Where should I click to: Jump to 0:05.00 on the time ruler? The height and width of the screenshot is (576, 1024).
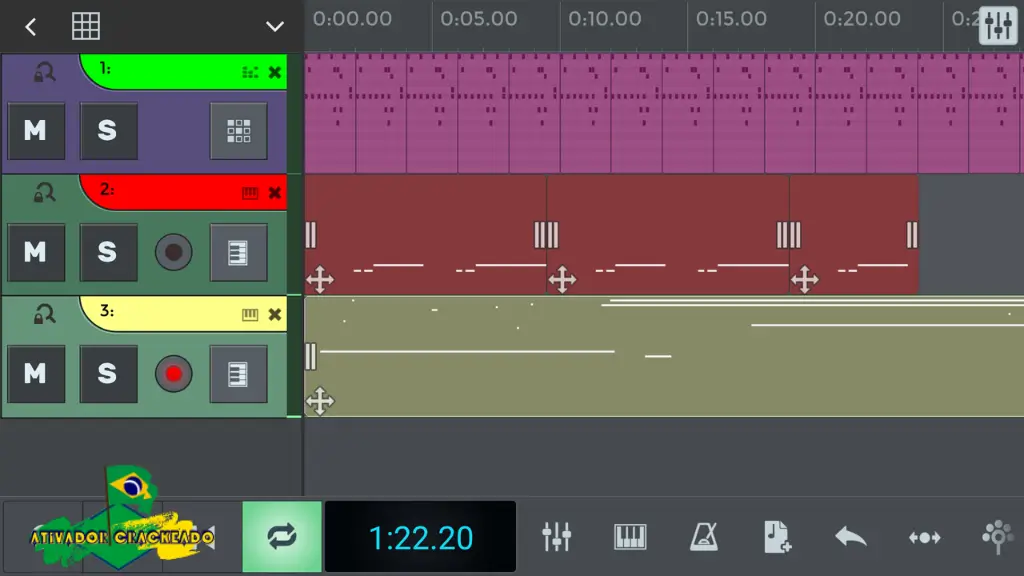click(479, 18)
